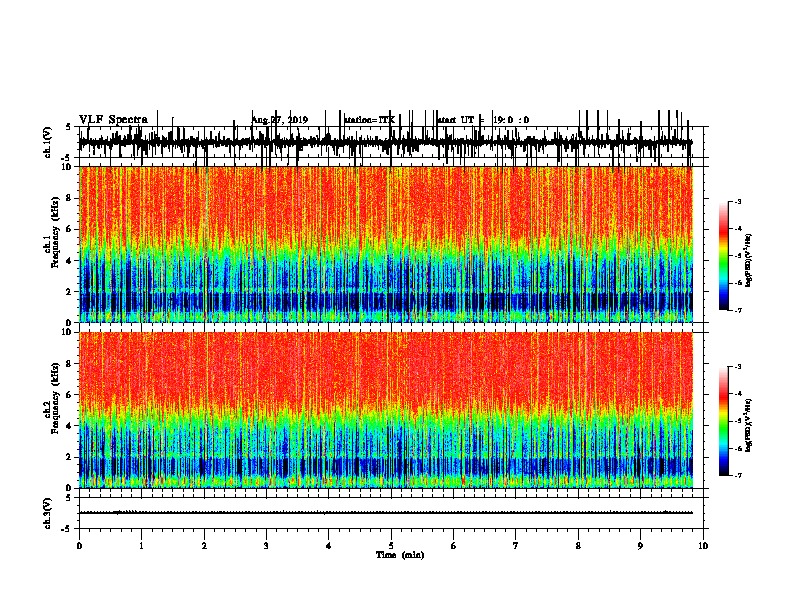
Task: Click the "2" kHz tick on ch.2 frequency axis
Action: coord(69,457)
